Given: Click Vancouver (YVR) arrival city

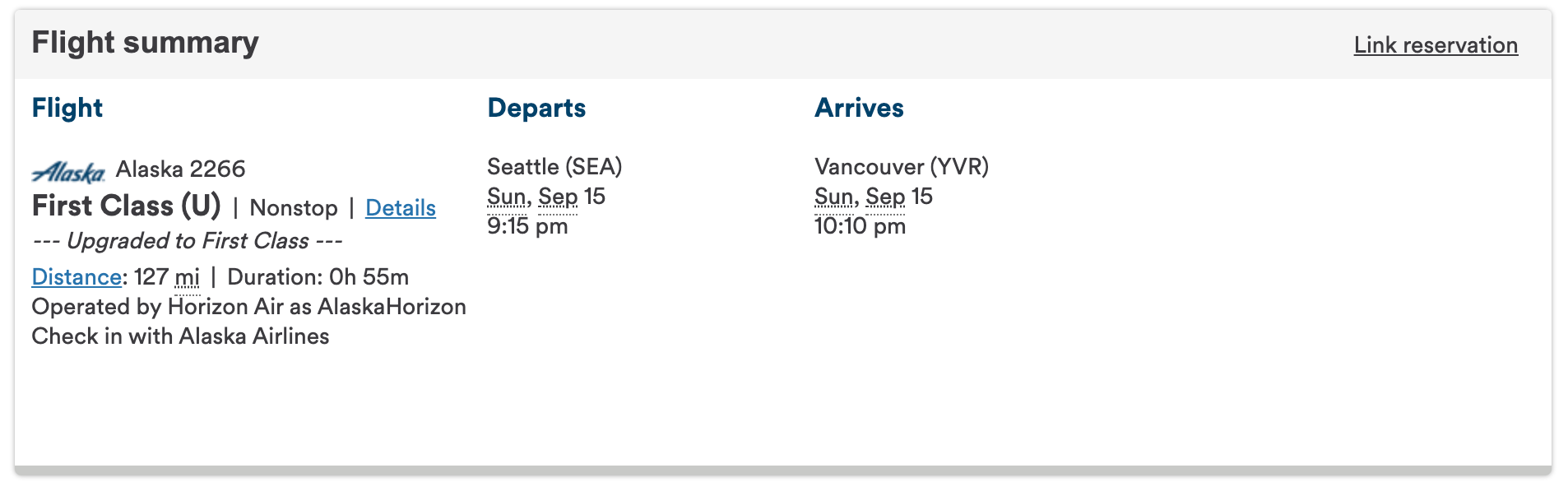Looking at the screenshot, I should 902,167.
